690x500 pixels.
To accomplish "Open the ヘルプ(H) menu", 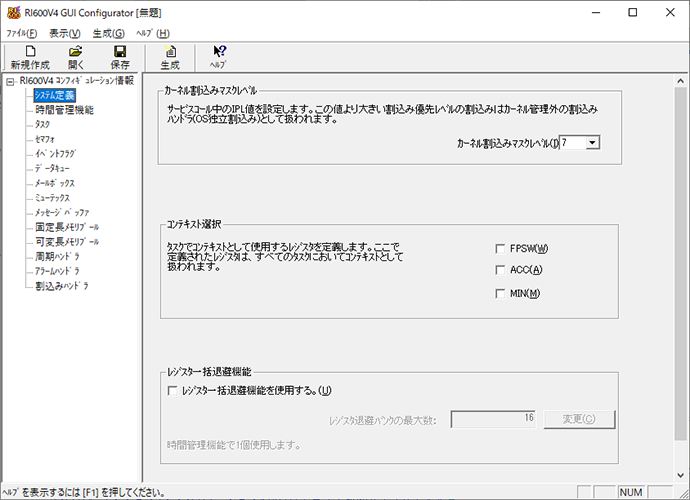I will click(153, 33).
